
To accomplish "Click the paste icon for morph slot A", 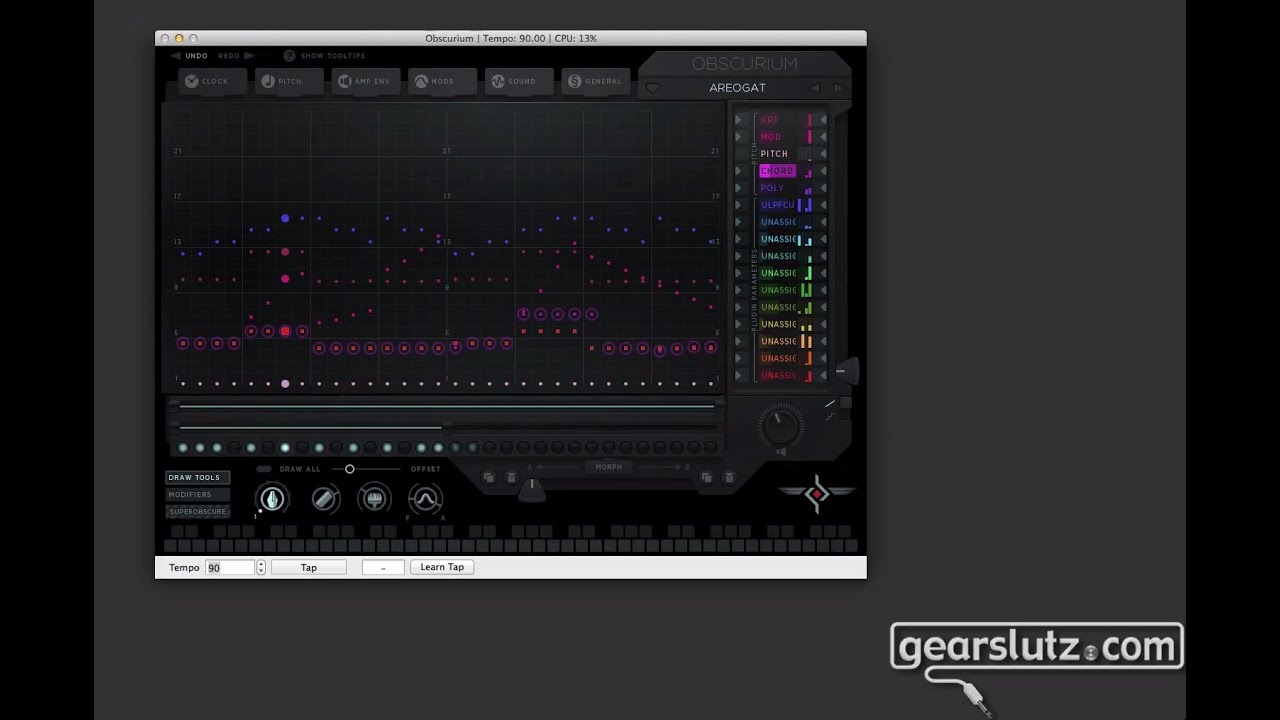I will 510,478.
